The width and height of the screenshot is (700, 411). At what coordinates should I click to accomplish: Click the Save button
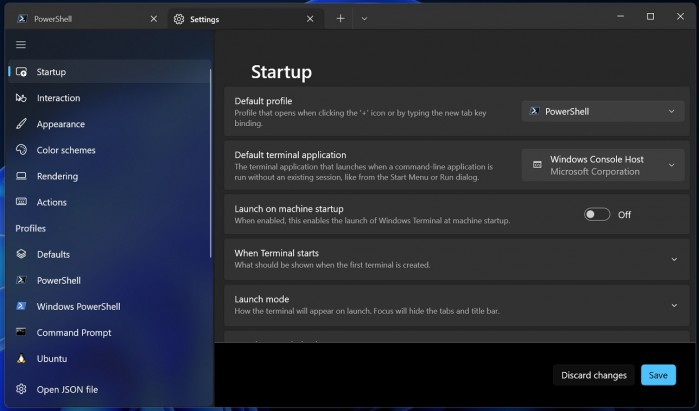[657, 375]
